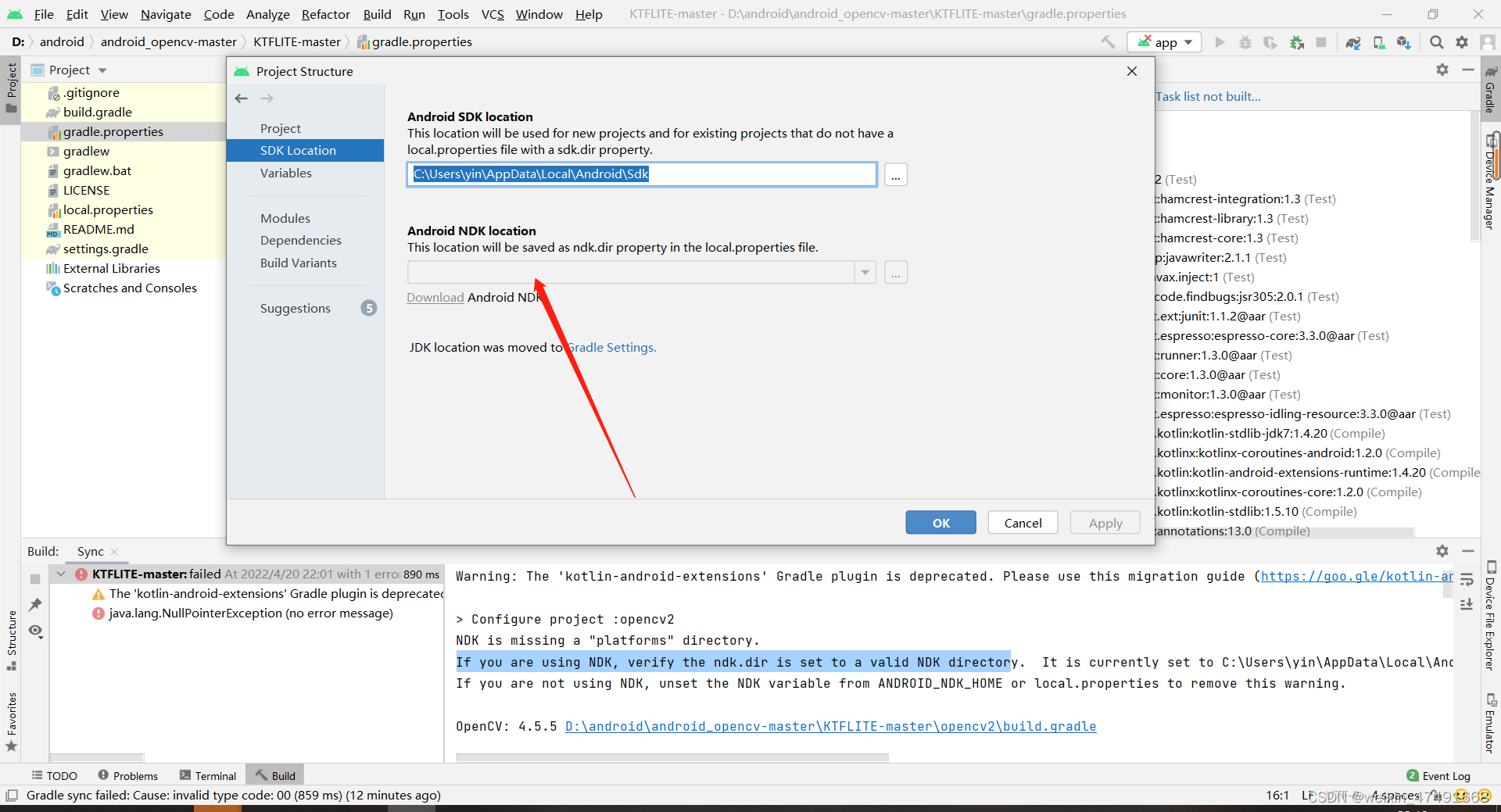This screenshot has height=812, width=1501.
Task: Click the Stop square in main toolbar
Action: pyautogui.click(x=1321, y=42)
